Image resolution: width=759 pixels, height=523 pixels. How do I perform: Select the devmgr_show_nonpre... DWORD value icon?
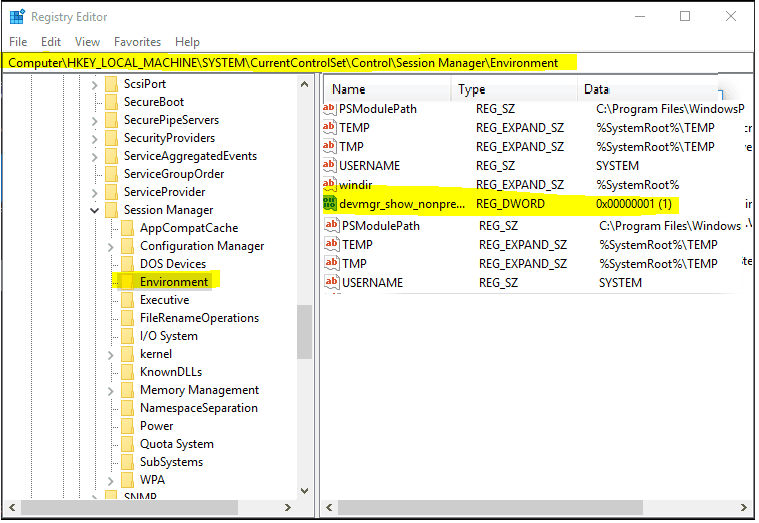[x=330, y=204]
